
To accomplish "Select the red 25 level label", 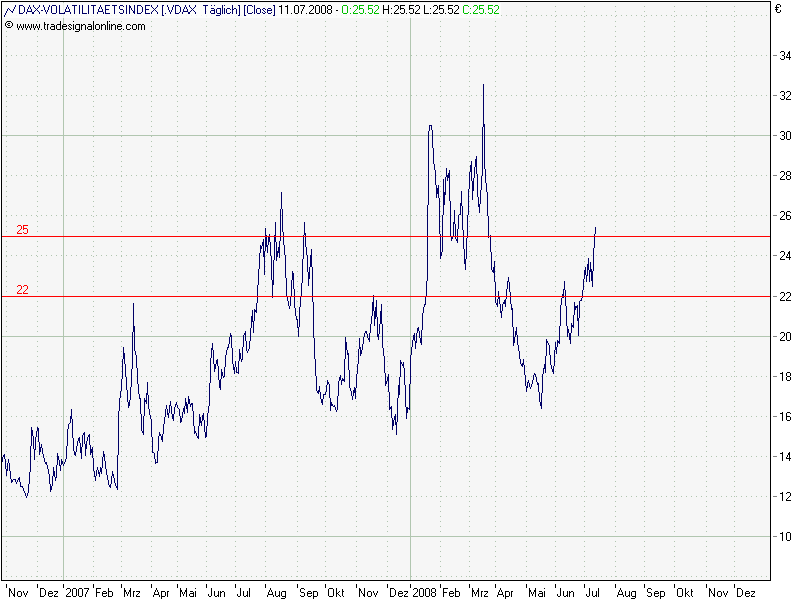I will [22, 230].
